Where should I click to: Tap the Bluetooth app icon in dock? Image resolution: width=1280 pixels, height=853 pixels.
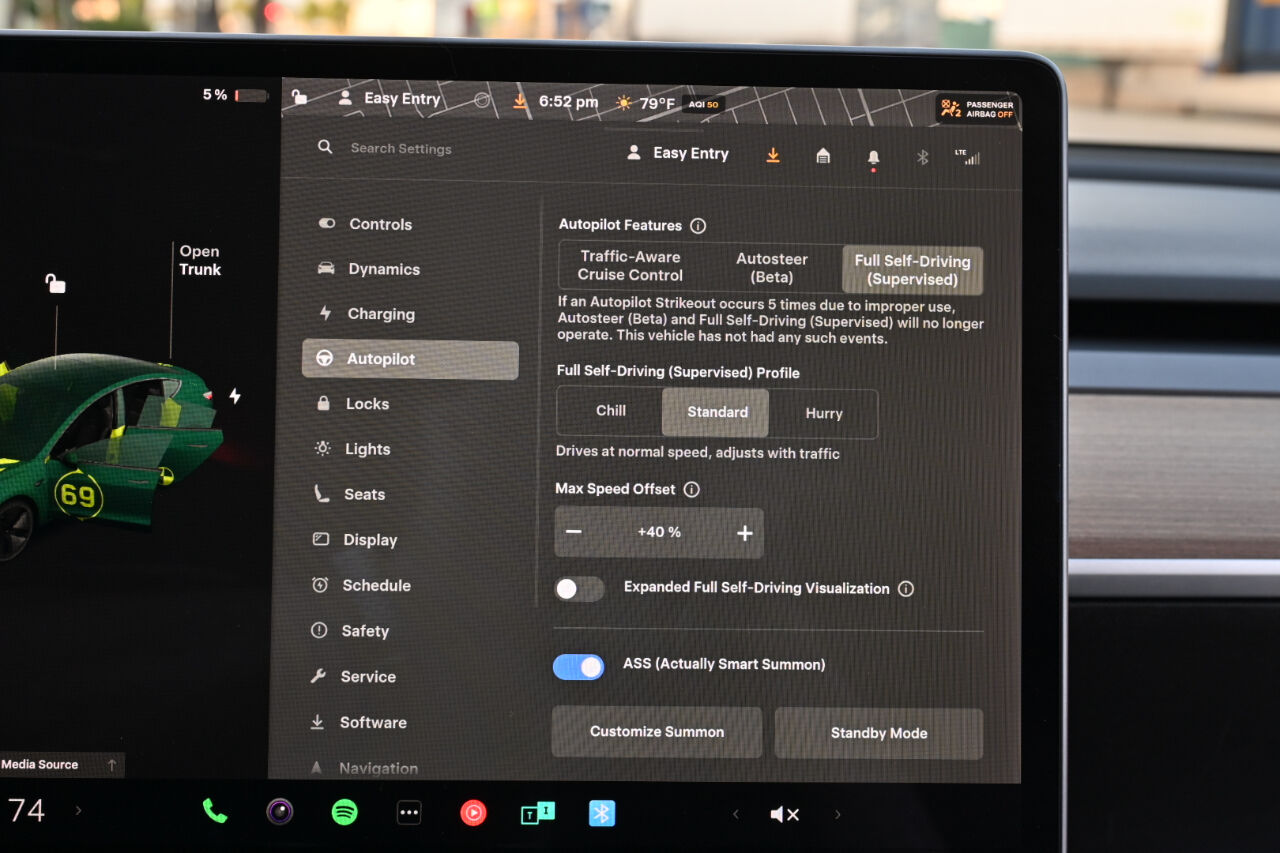pyautogui.click(x=601, y=813)
